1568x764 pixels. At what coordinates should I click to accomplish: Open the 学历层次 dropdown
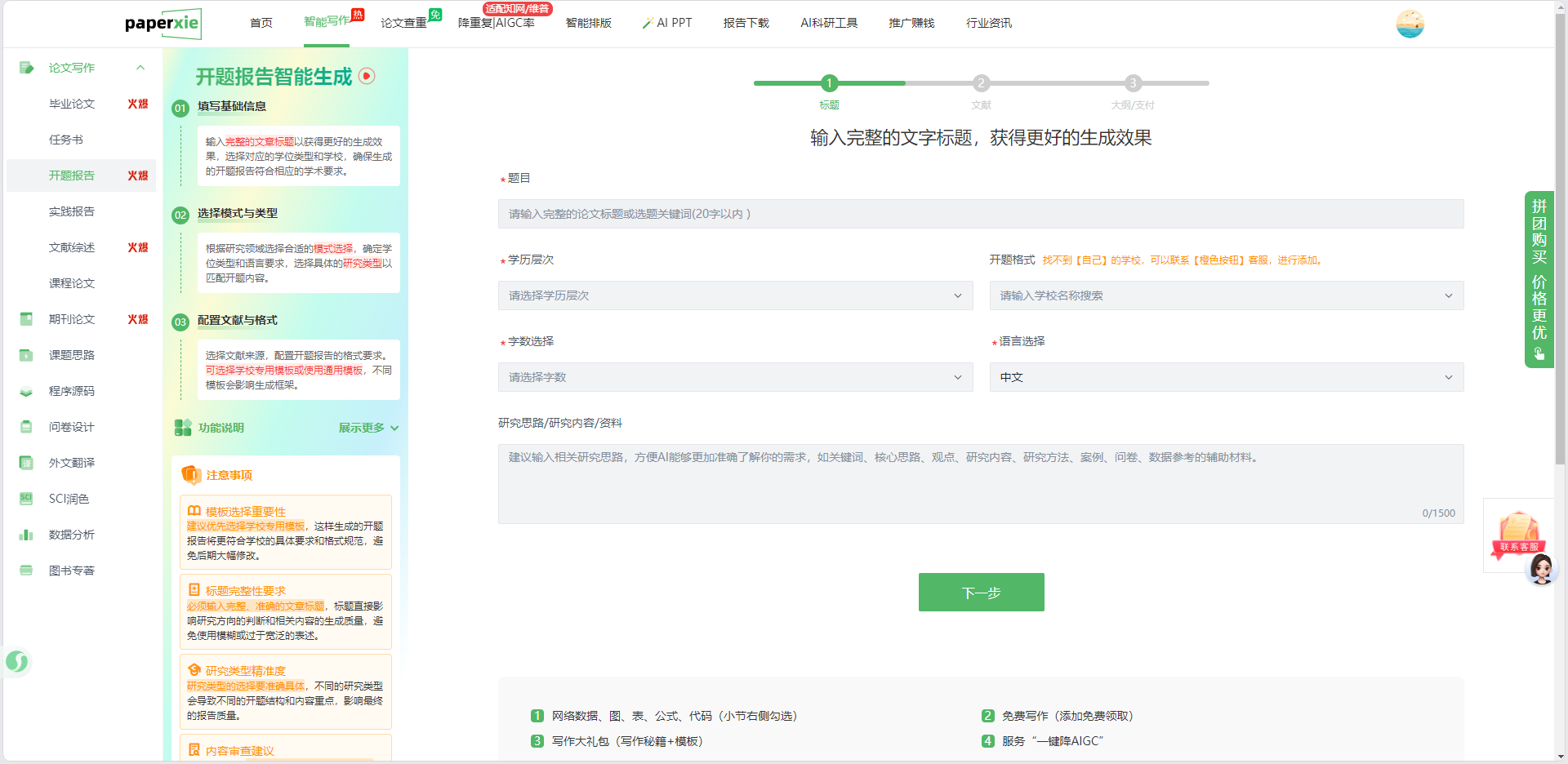coord(735,295)
